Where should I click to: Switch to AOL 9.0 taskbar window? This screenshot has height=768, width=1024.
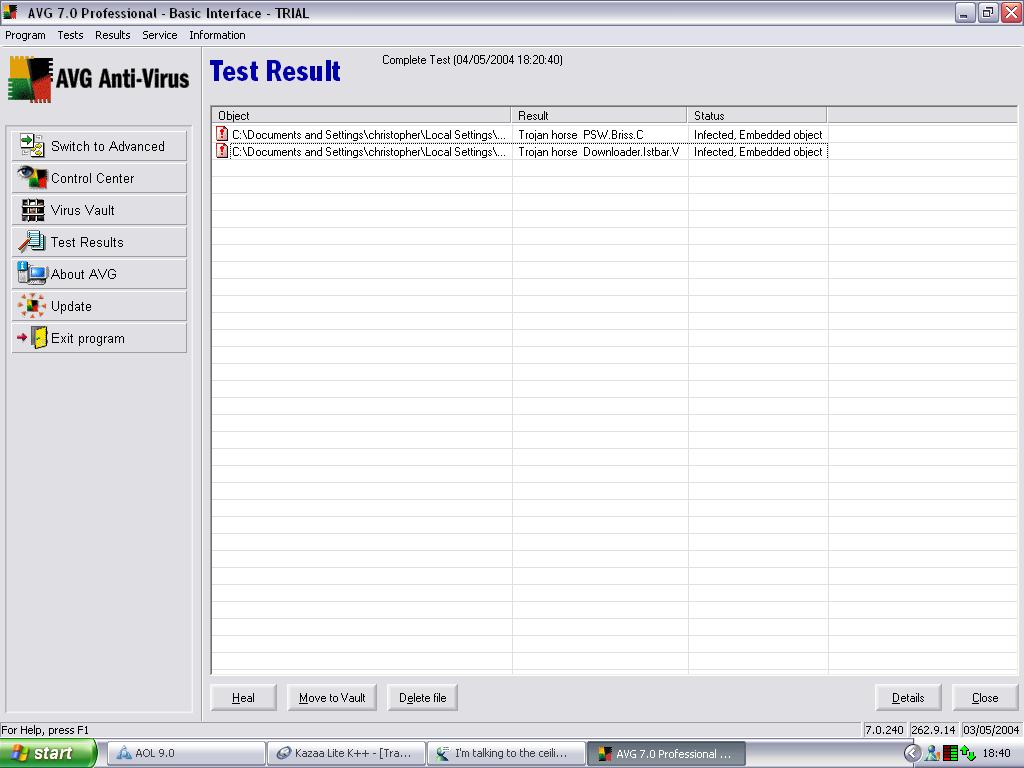tap(186, 754)
